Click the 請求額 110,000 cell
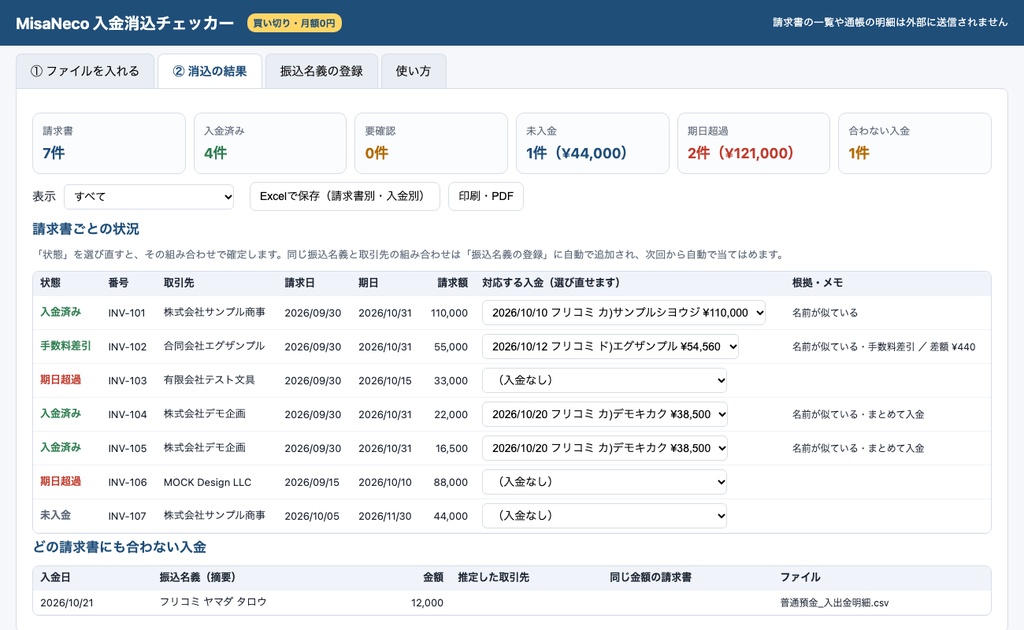This screenshot has height=630, width=1024. coord(449,313)
